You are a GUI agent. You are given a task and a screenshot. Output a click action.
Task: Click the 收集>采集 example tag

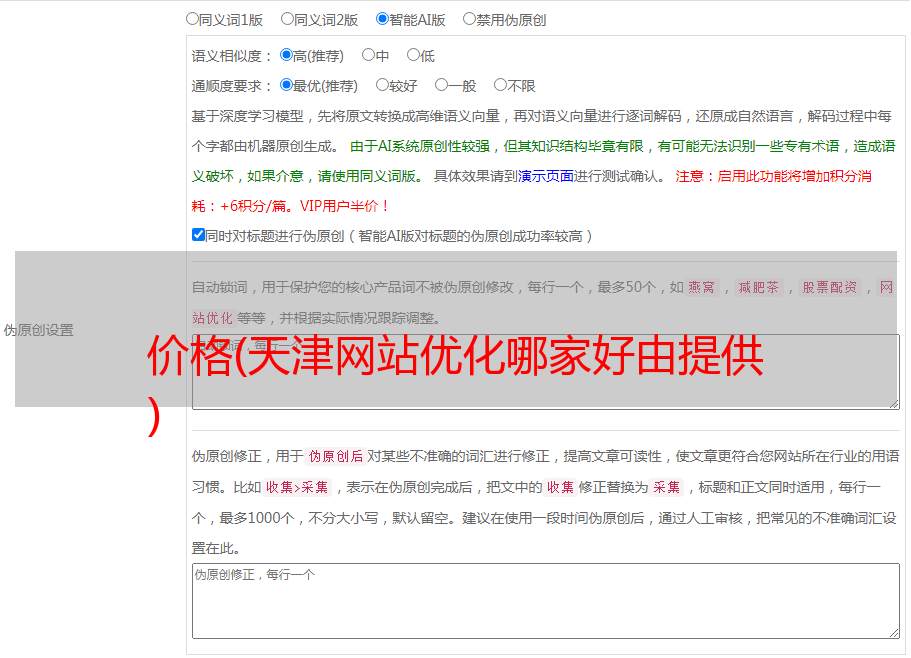[x=297, y=488]
